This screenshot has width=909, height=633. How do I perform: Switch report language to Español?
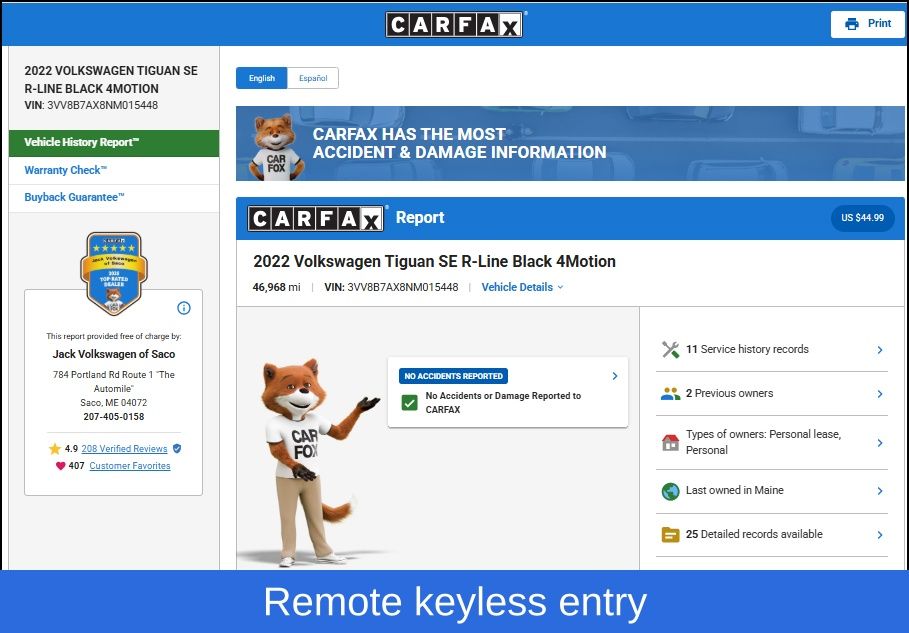click(x=313, y=78)
